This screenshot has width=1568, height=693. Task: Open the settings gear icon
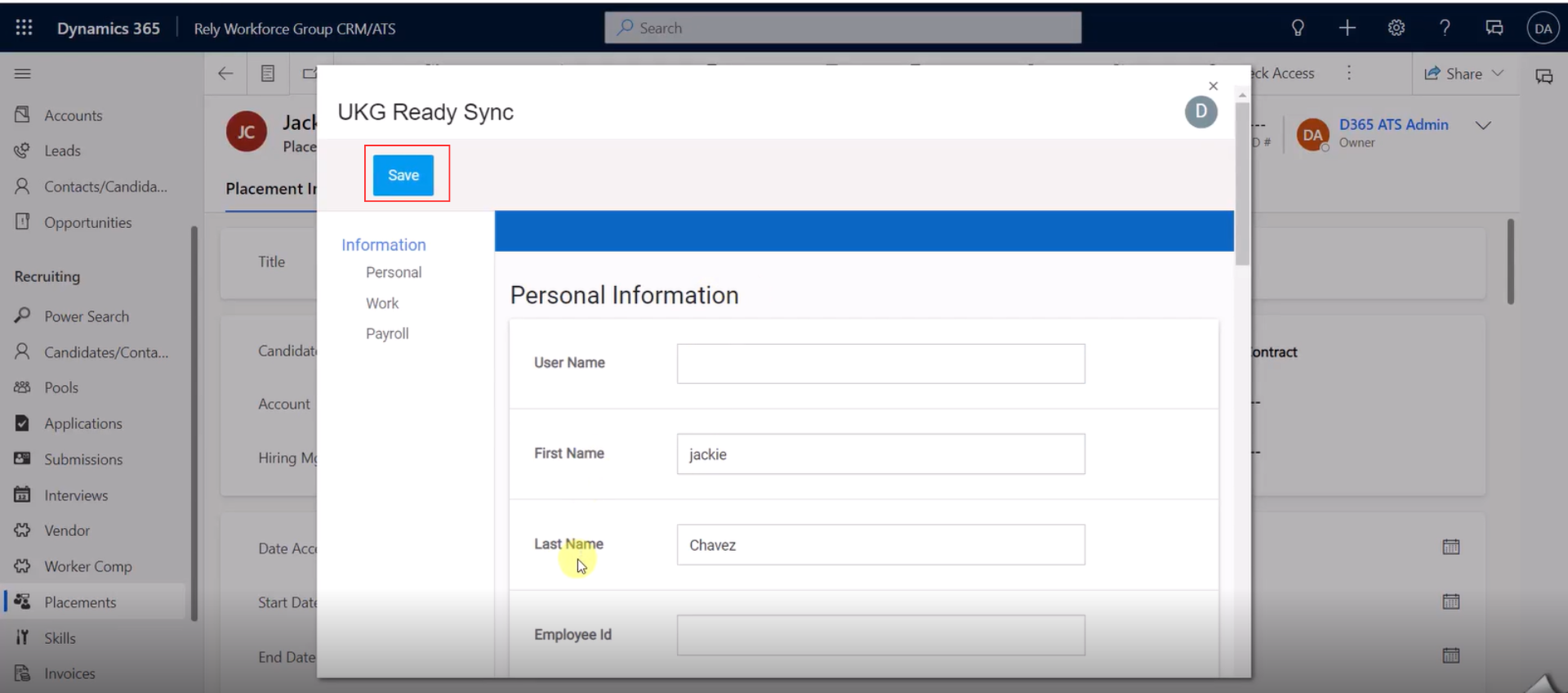click(1396, 28)
